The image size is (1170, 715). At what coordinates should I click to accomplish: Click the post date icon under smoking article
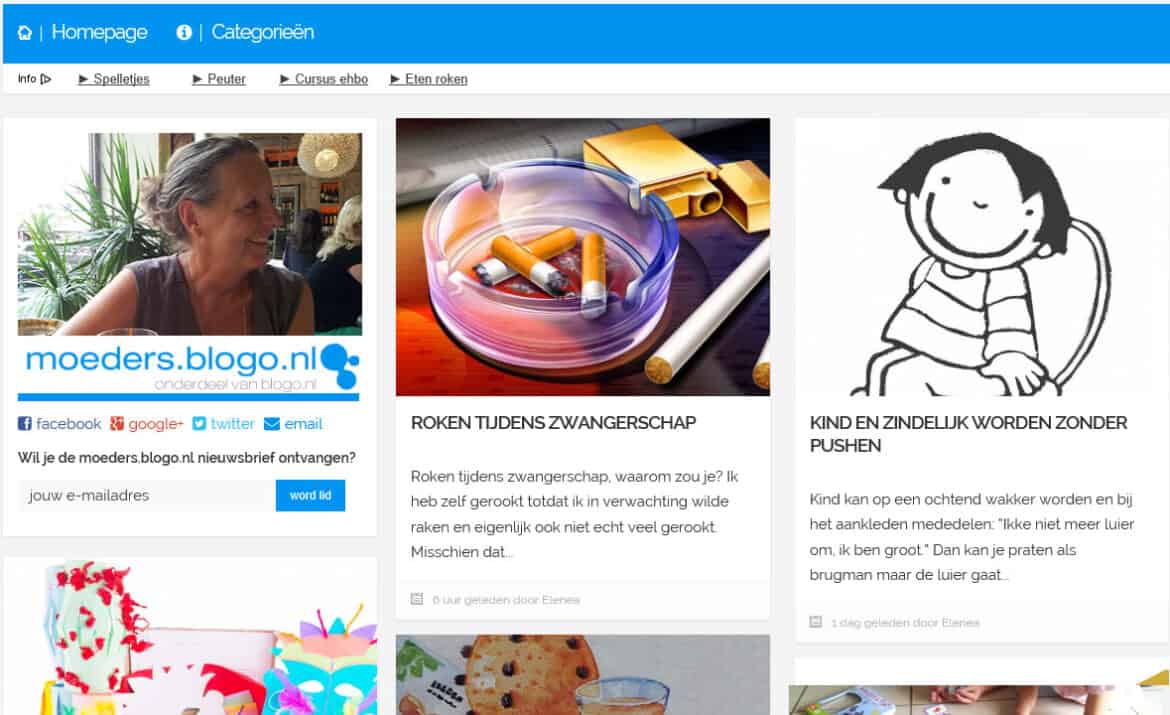[417, 599]
